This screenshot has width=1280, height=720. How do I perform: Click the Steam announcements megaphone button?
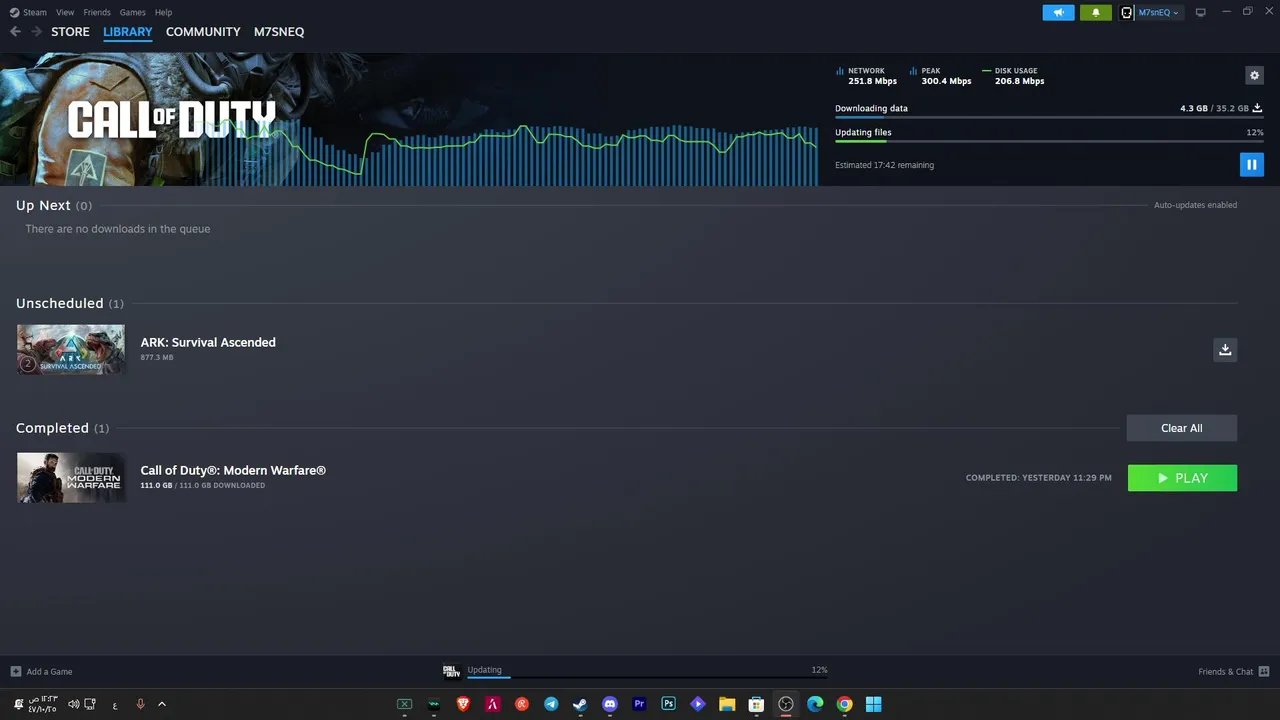(x=1059, y=12)
